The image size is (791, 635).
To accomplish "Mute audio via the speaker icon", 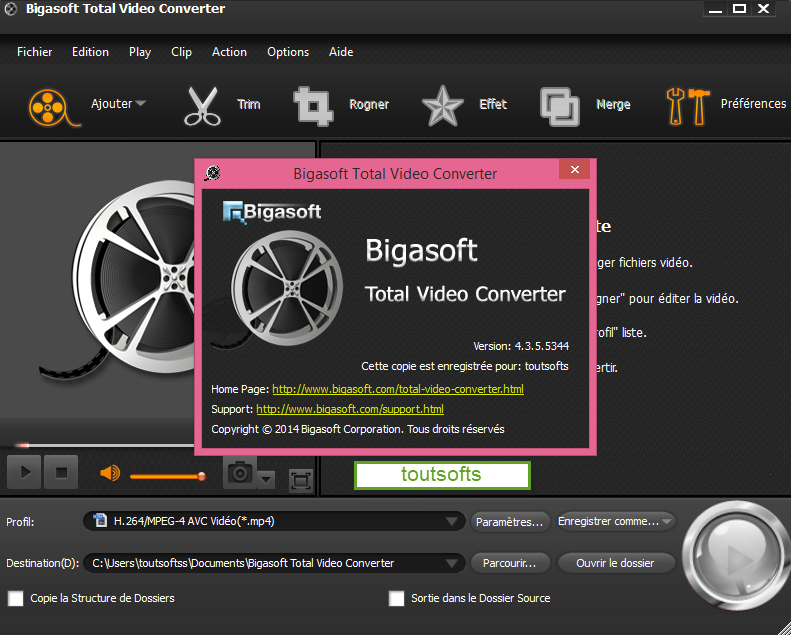I will point(110,473).
